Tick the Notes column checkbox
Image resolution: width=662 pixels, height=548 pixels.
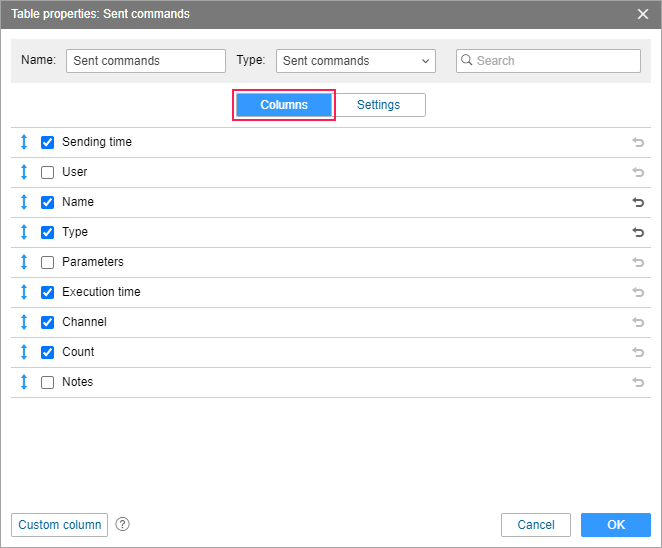coord(47,382)
